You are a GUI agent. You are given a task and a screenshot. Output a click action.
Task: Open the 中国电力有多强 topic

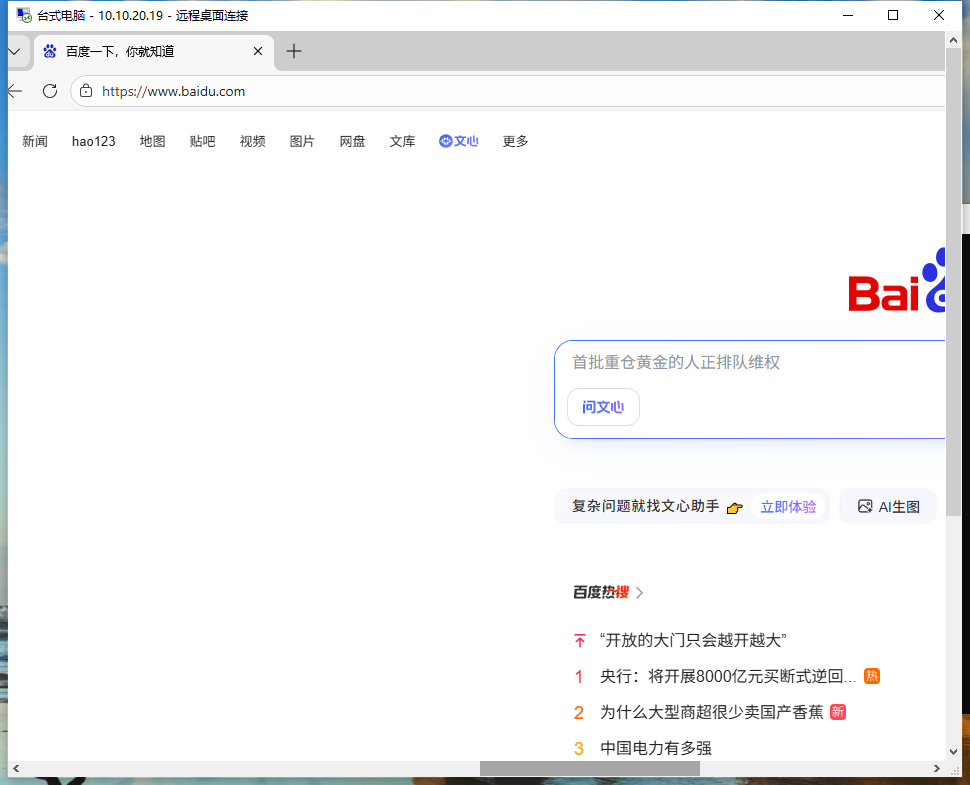click(656, 749)
